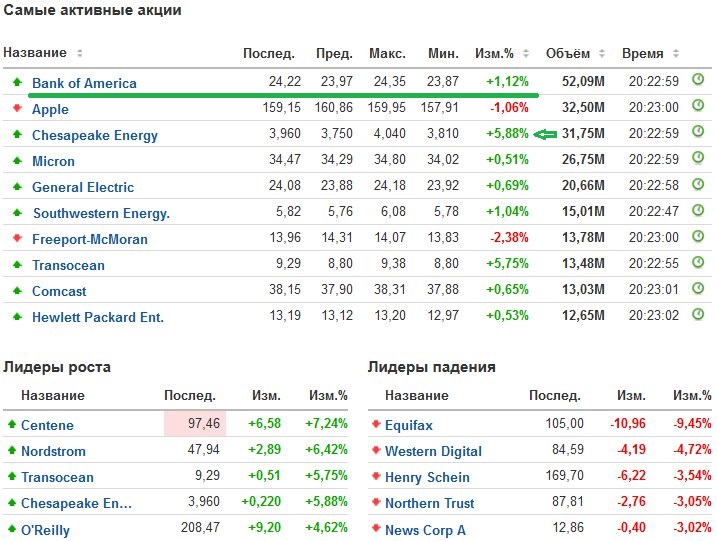
Task: Click the green up arrow beside Micron
Action: pos(17,160)
